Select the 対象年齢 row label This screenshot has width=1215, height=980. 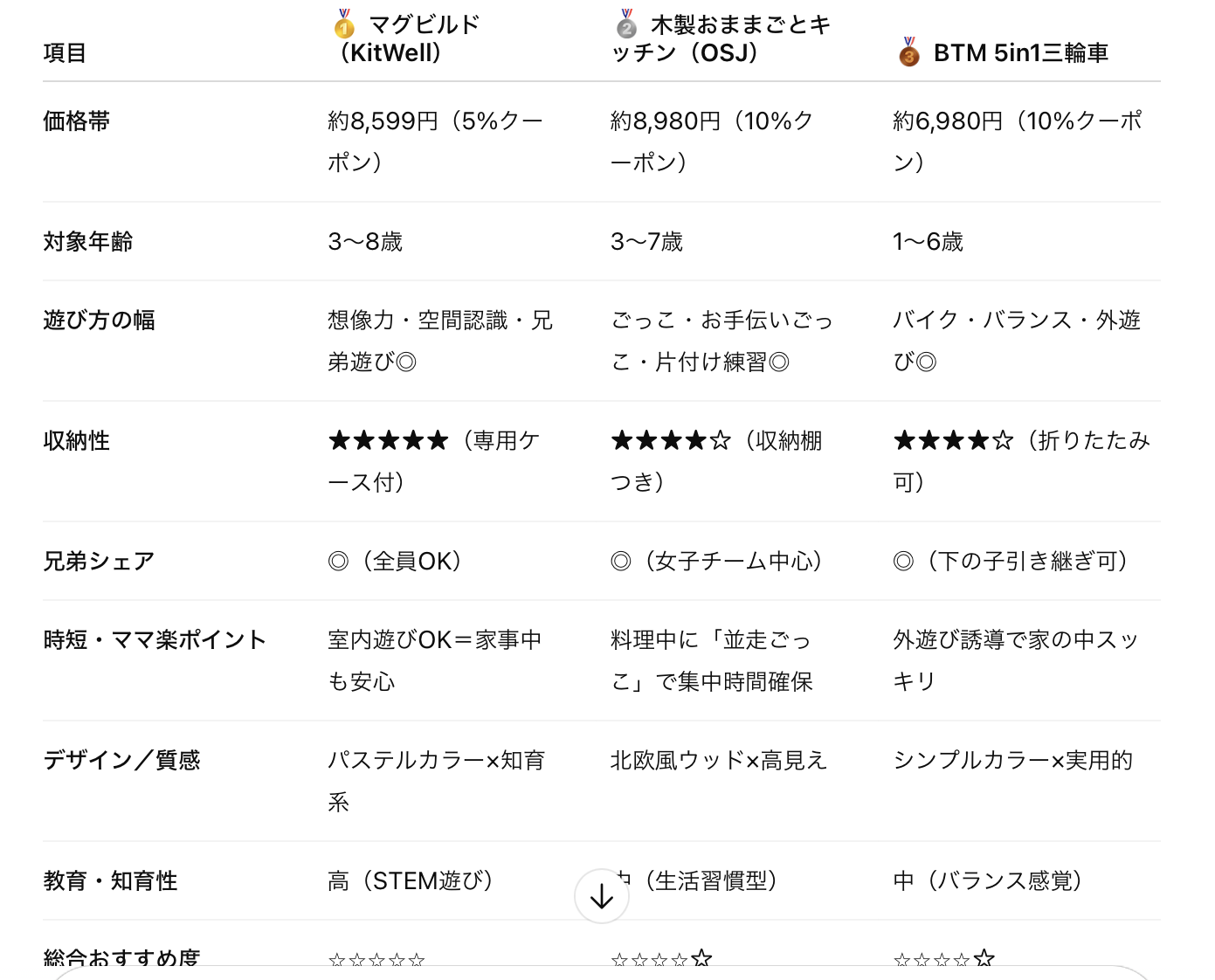point(88,242)
